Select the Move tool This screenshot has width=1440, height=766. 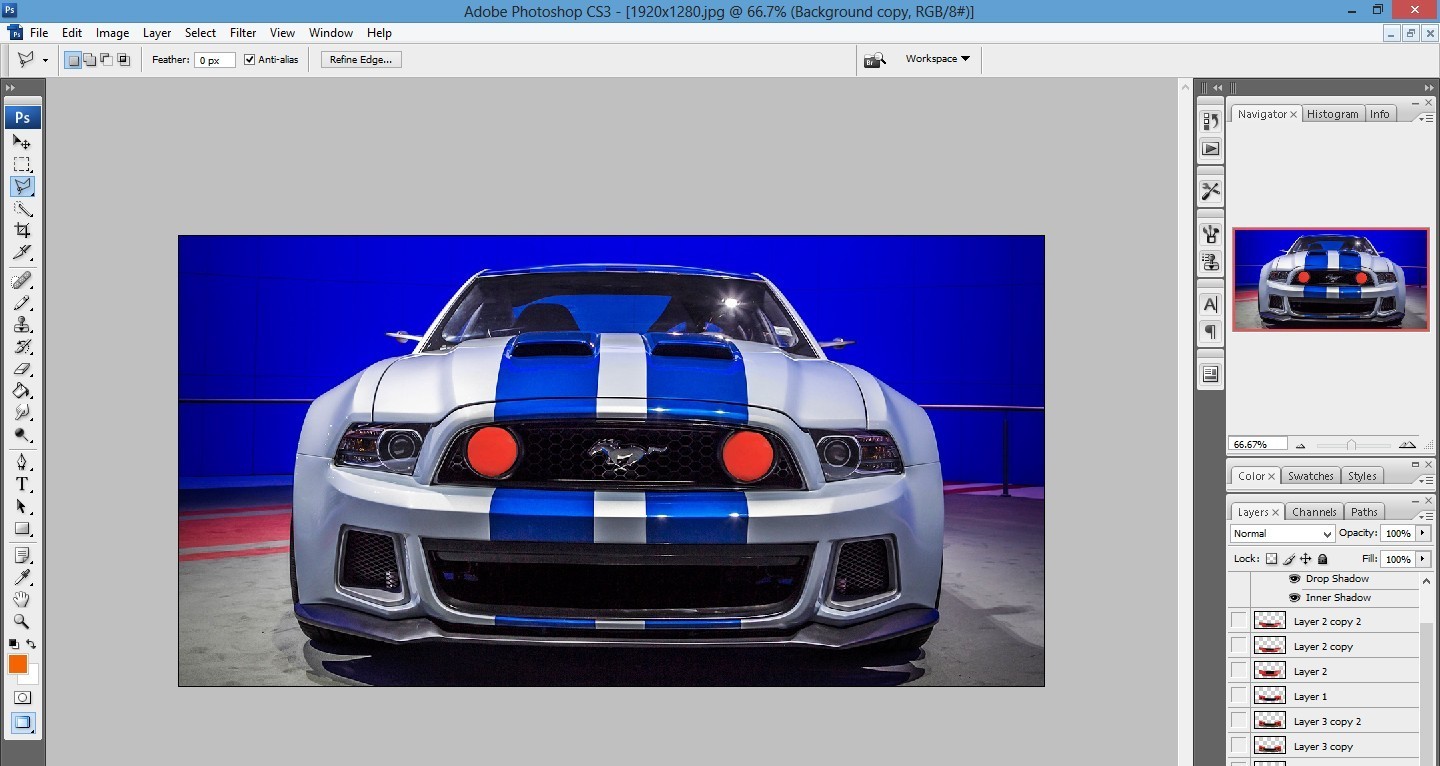(22, 142)
